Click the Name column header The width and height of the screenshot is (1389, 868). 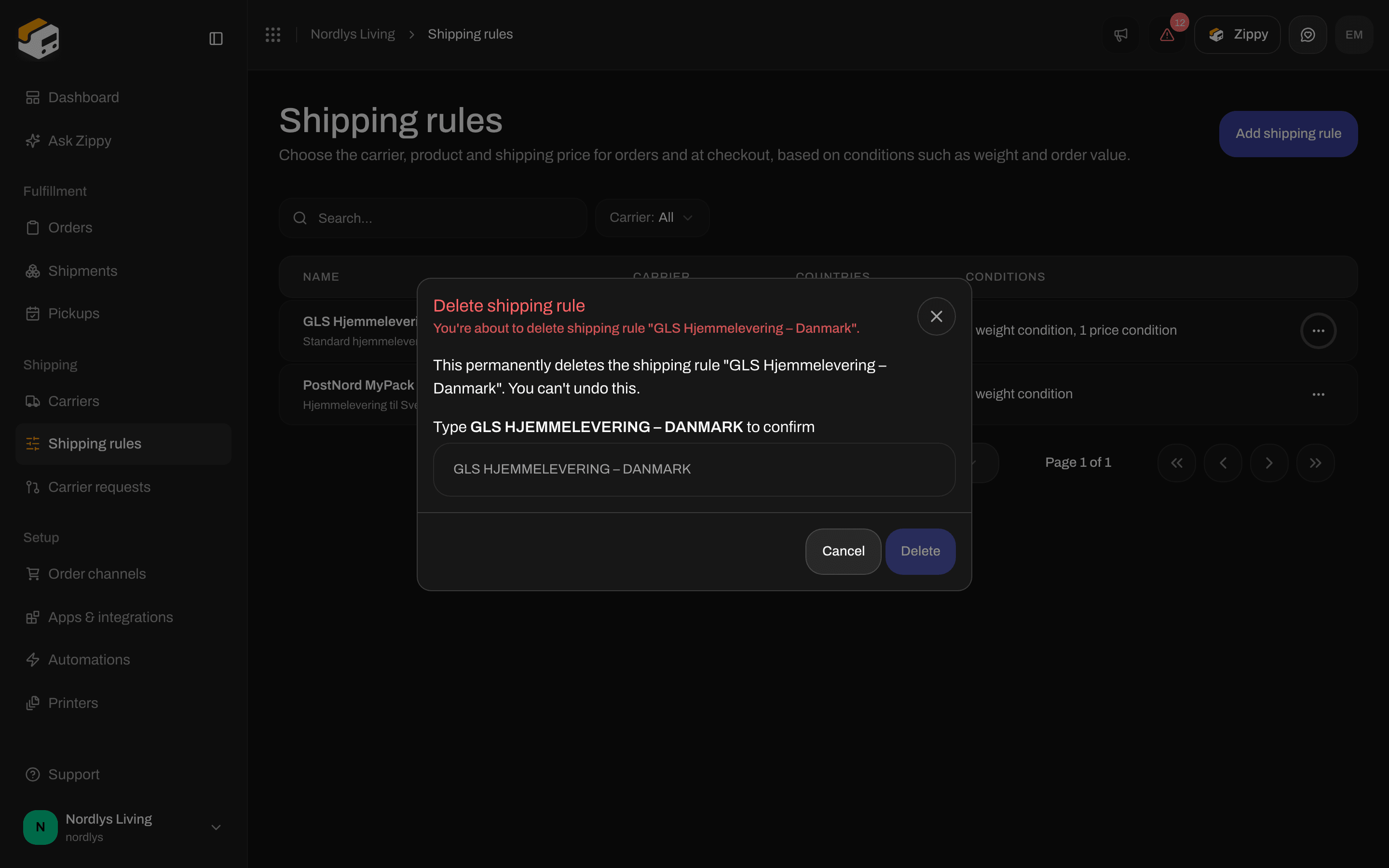(321, 277)
